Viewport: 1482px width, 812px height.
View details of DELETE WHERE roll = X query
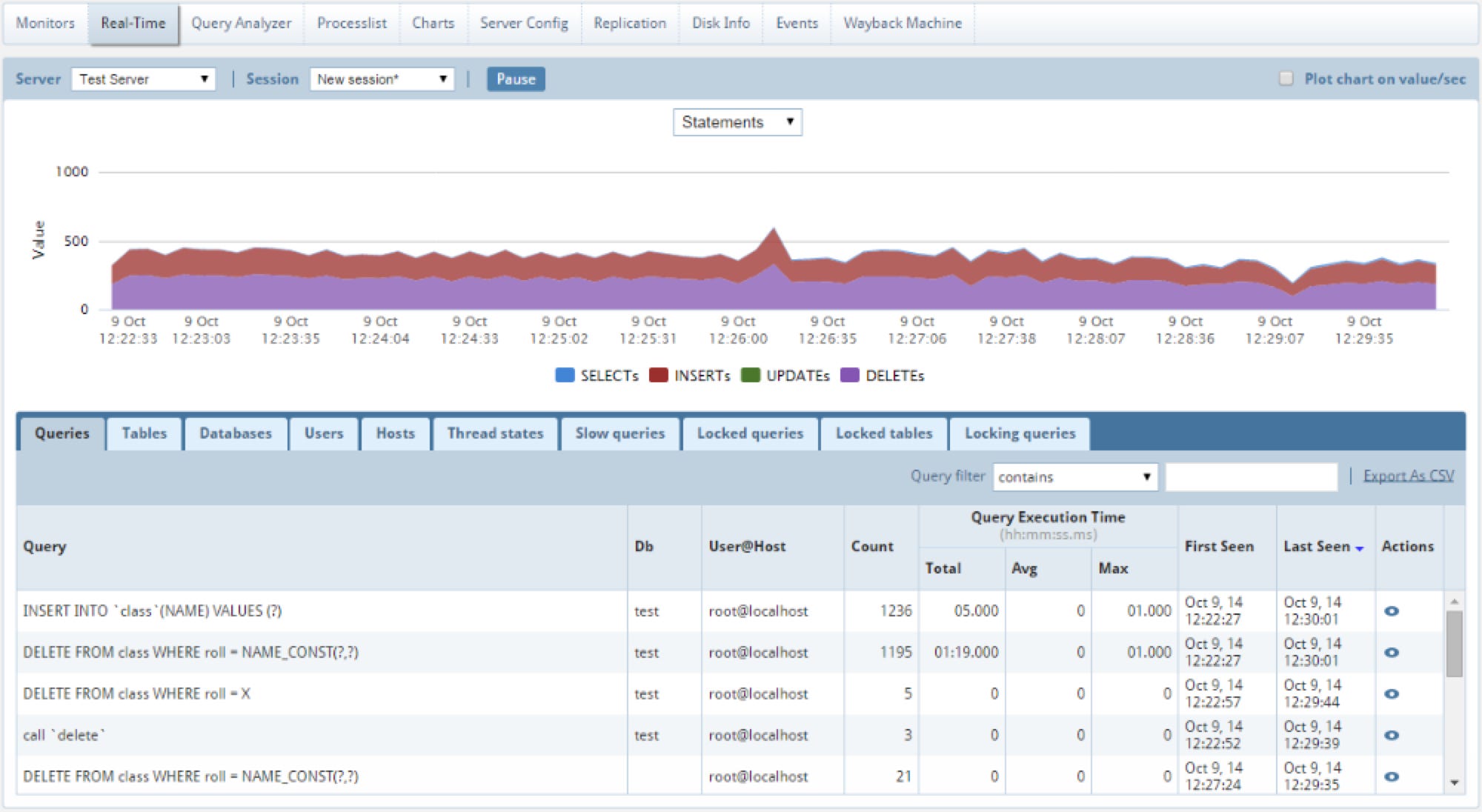pyautogui.click(x=1392, y=694)
